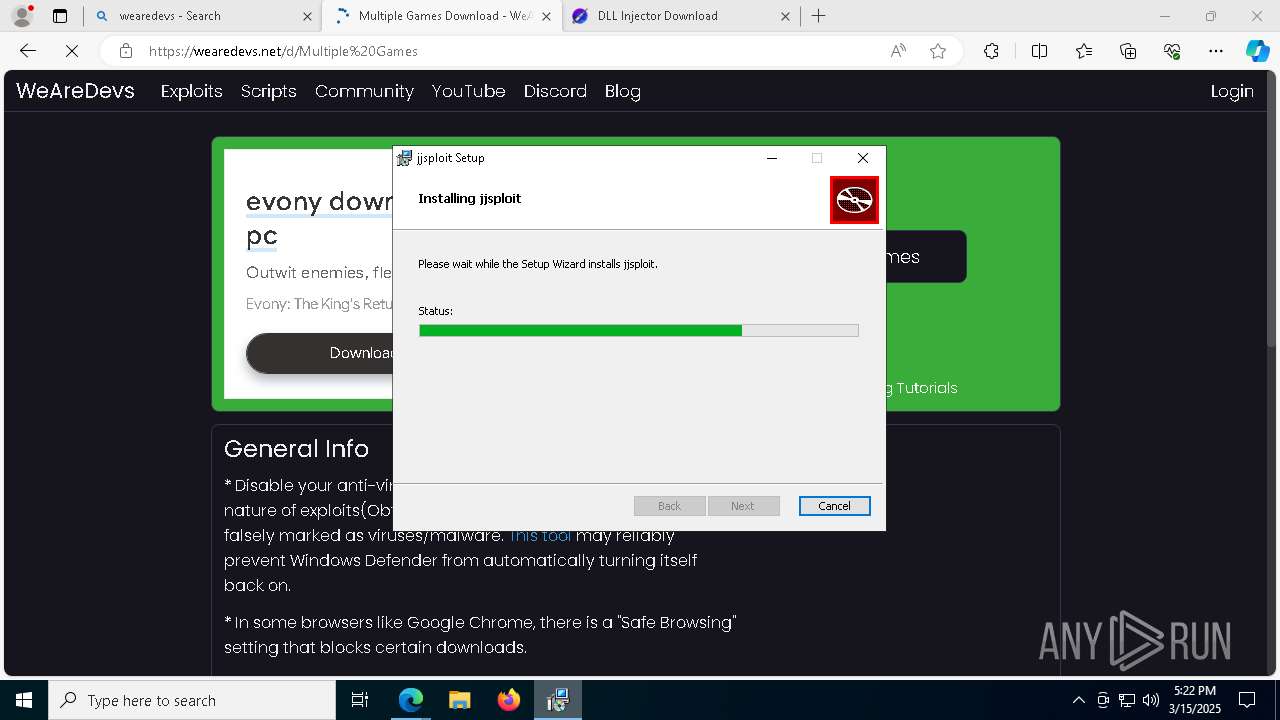Open the Favorites list
The height and width of the screenshot is (720, 1280).
click(x=1084, y=51)
